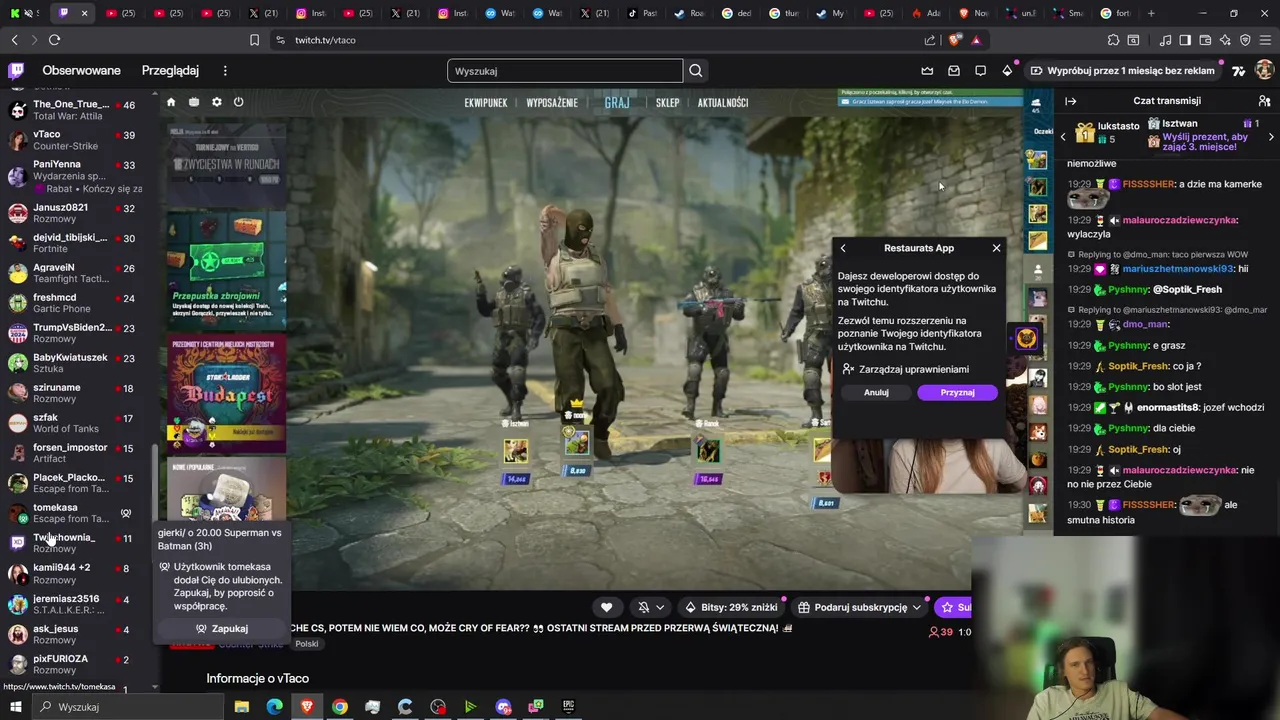
Task: Click the CS2 settings gear in stream
Action: click(216, 102)
